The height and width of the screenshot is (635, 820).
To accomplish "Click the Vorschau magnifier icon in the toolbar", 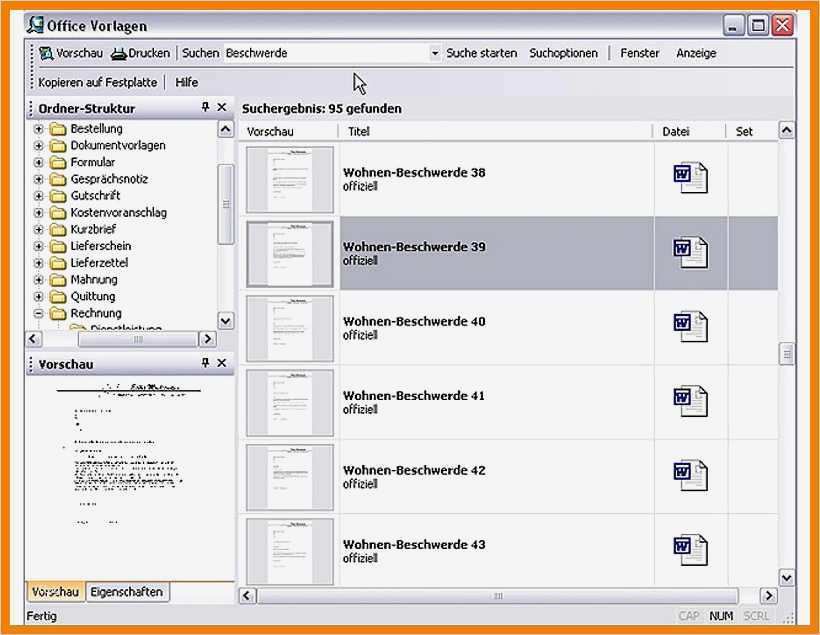I will pos(44,53).
